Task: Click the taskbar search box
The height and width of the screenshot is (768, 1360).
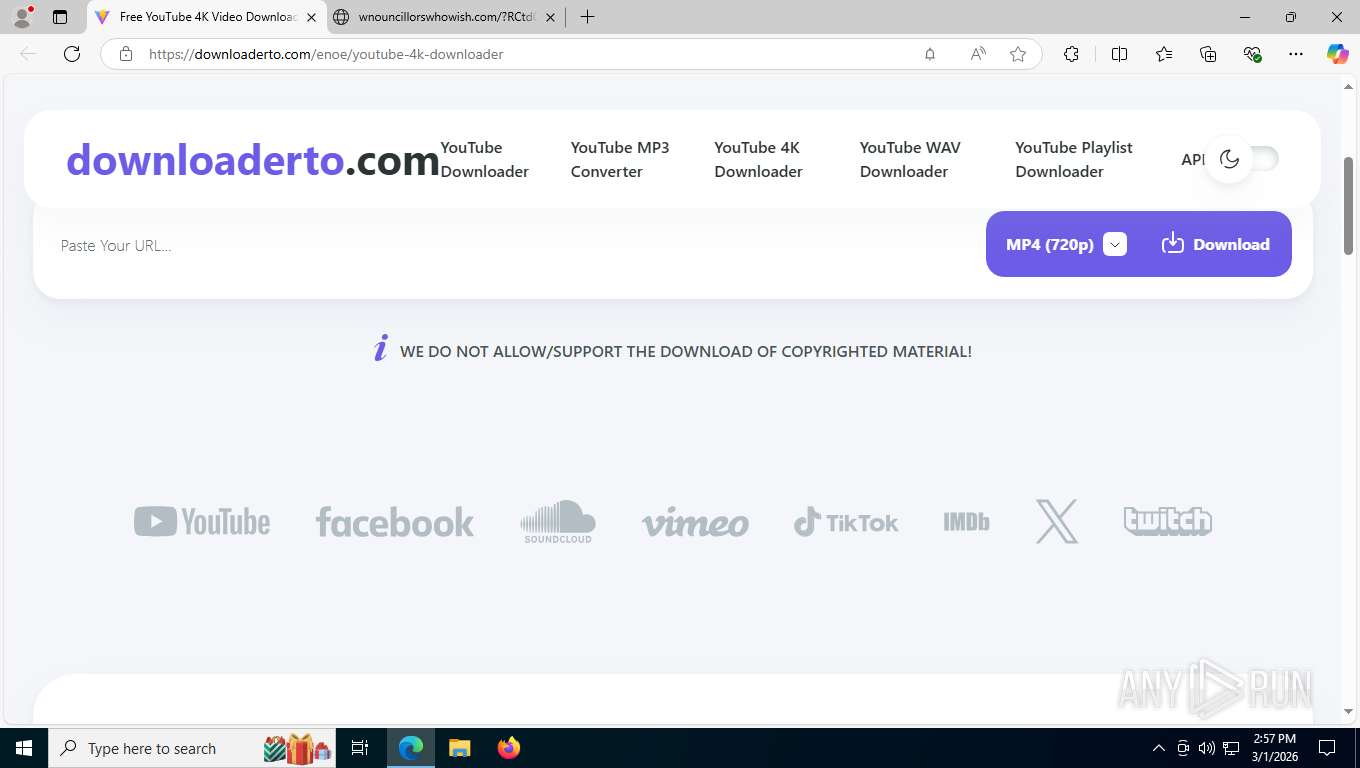Action: point(193,748)
